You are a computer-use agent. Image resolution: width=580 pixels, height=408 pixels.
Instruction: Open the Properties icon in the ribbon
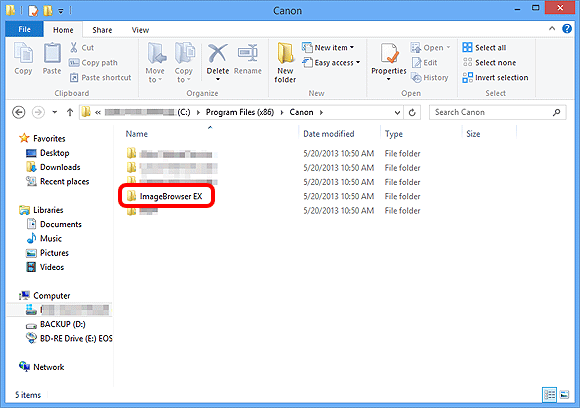[389, 54]
